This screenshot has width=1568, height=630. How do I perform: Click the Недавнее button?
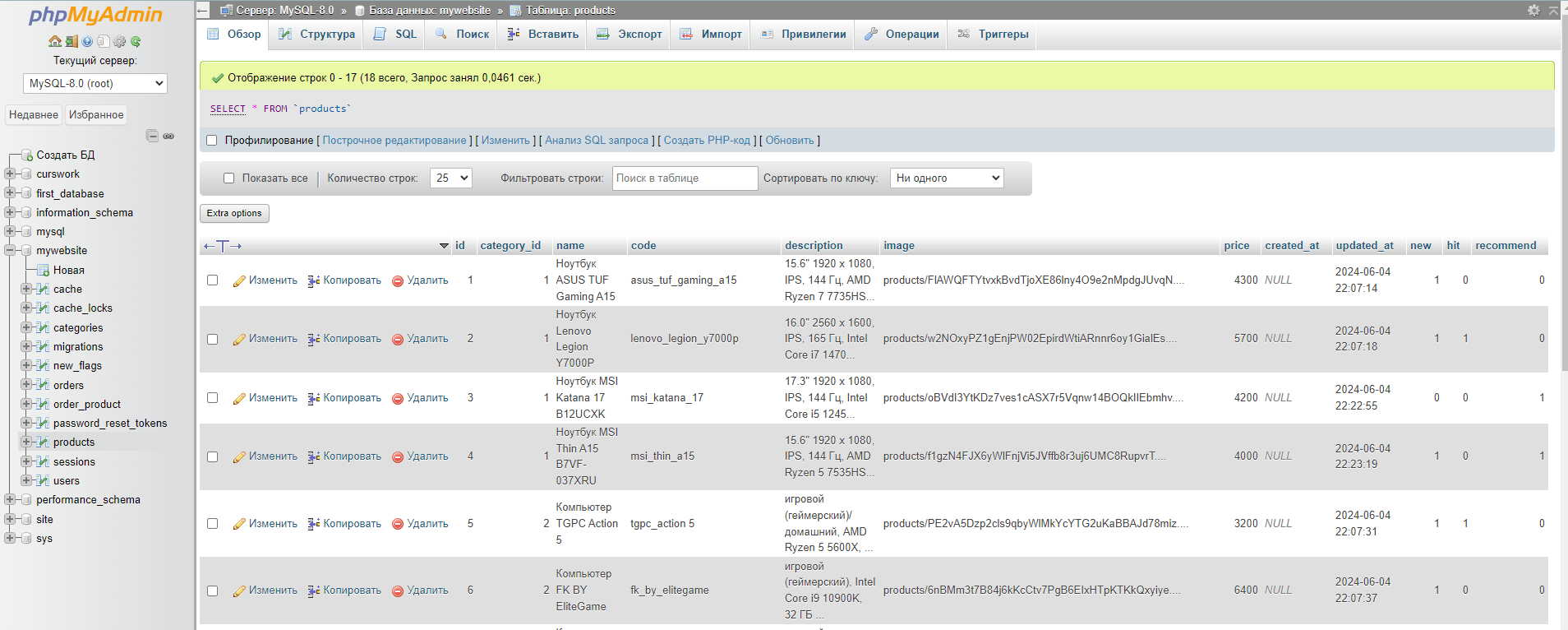(34, 115)
